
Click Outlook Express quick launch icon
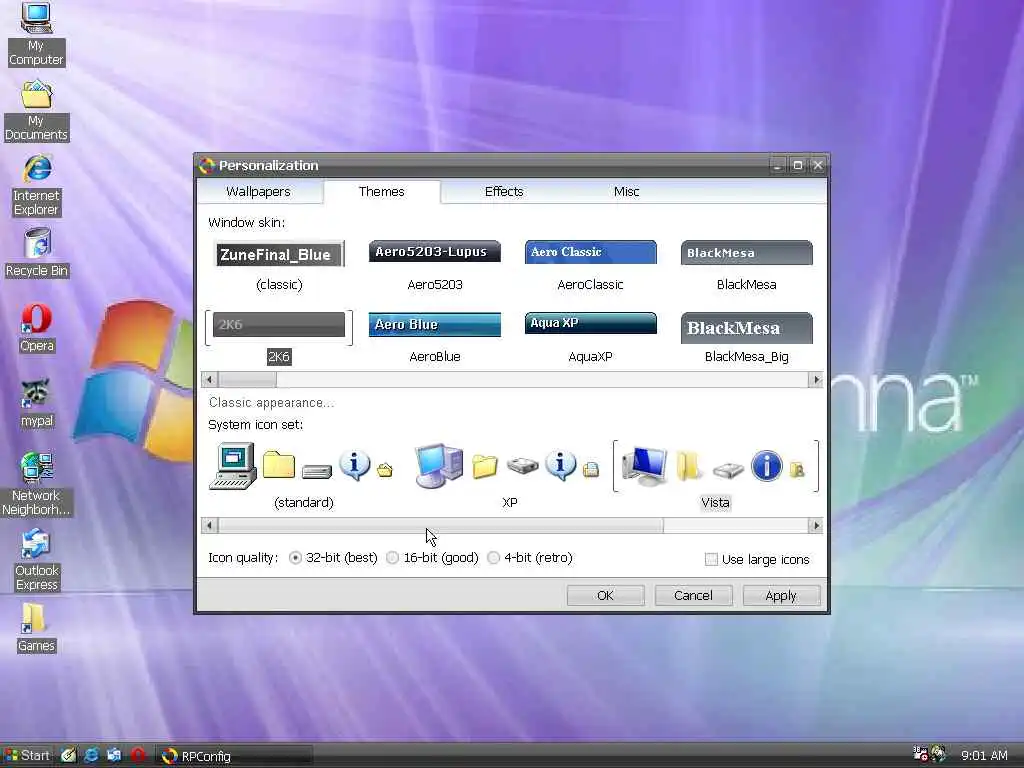pyautogui.click(x=114, y=756)
